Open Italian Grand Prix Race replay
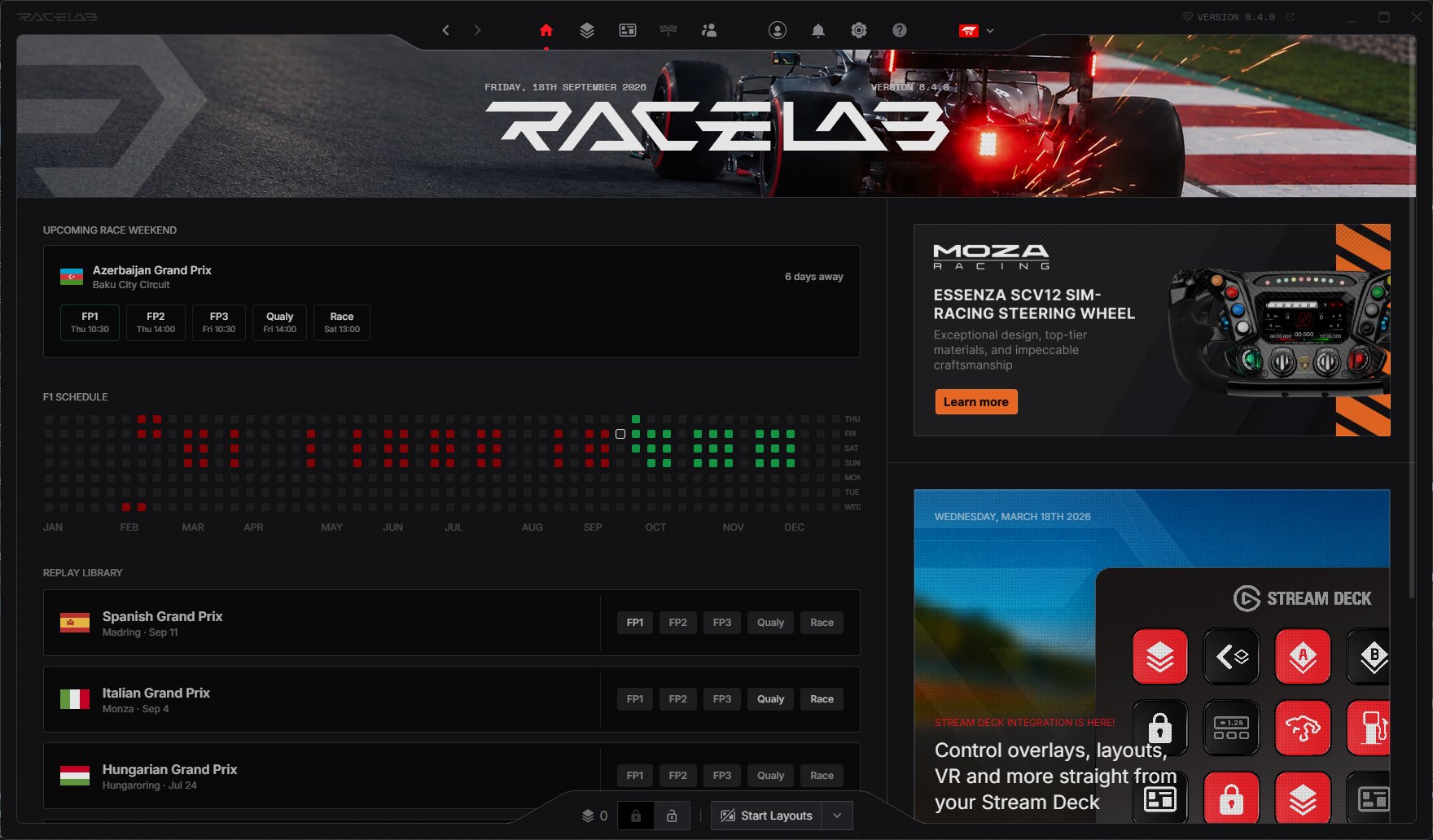 (822, 699)
